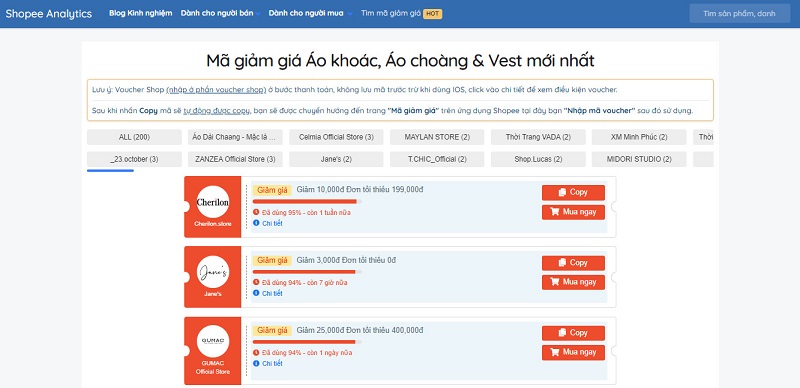
Task: Open Chi tiết of the Cherilon voucher
Action: (272, 223)
